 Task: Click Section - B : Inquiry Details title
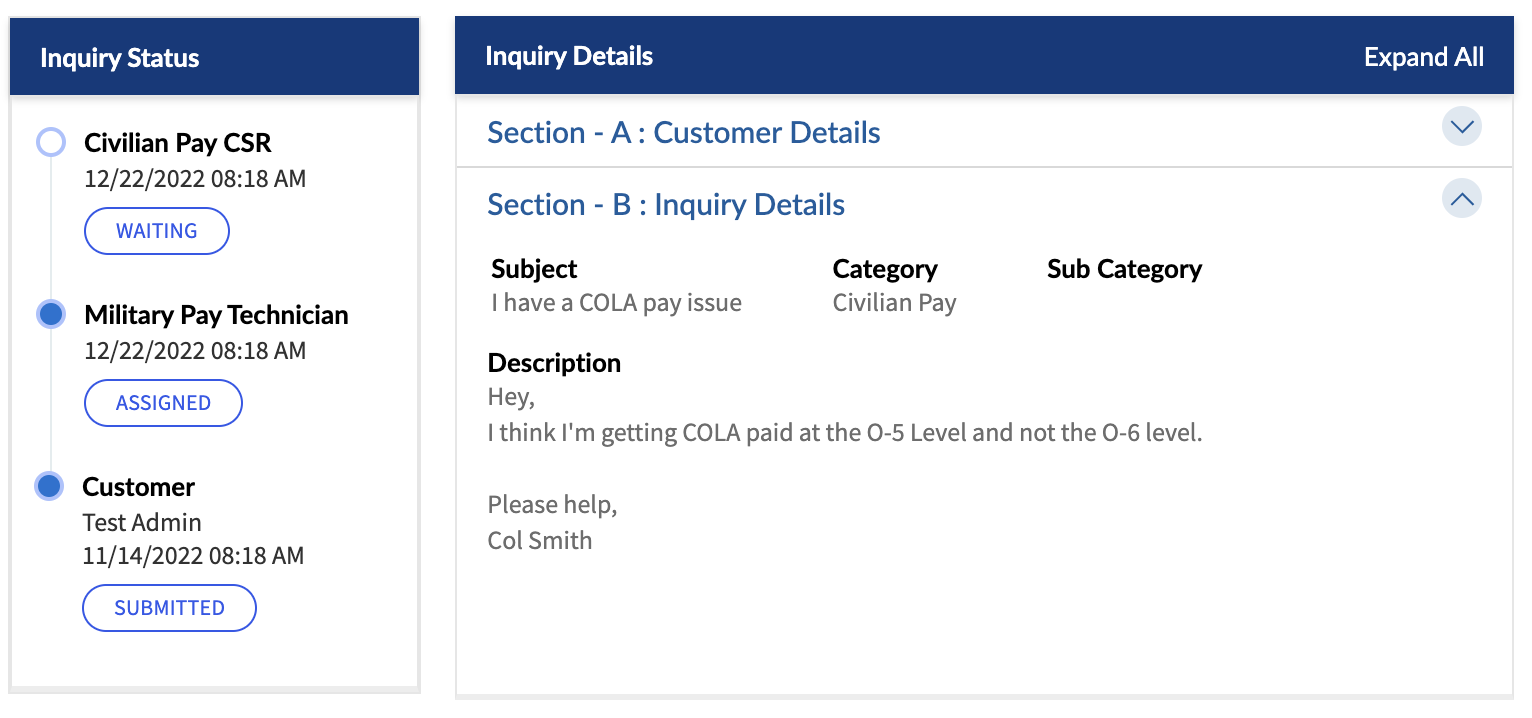click(x=665, y=205)
